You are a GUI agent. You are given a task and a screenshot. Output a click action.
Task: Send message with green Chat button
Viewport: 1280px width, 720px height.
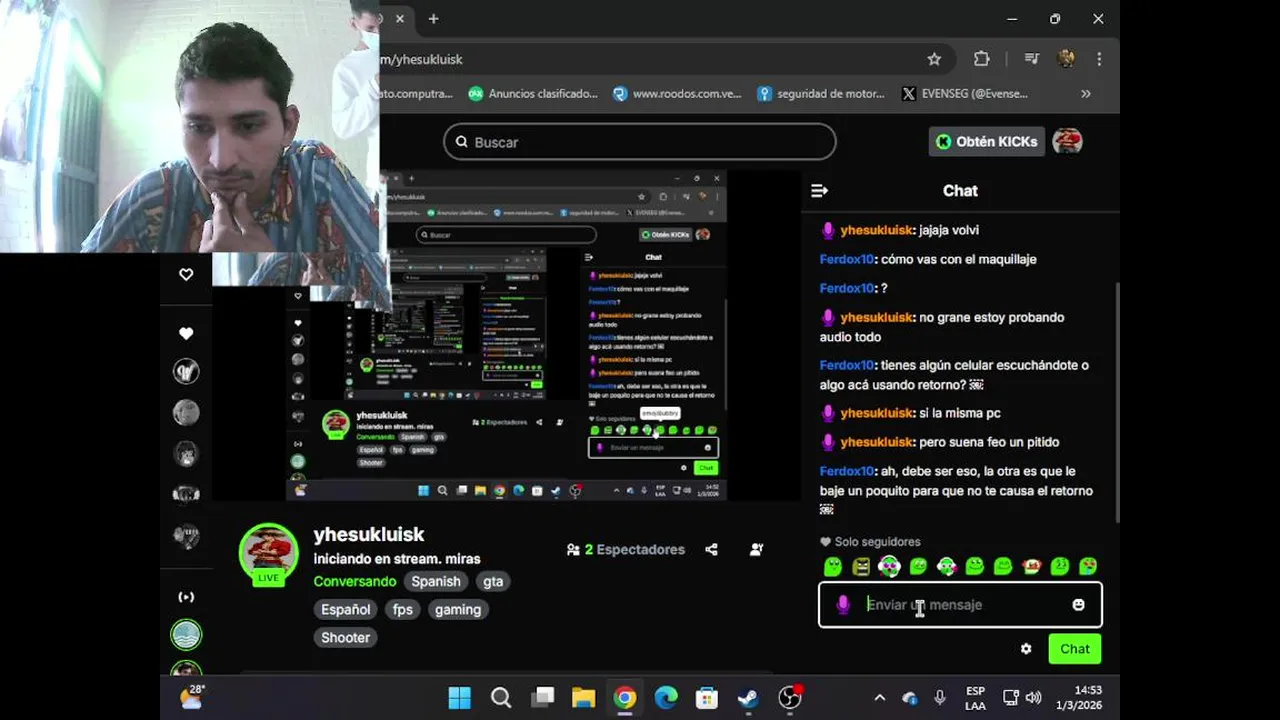pos(1075,649)
